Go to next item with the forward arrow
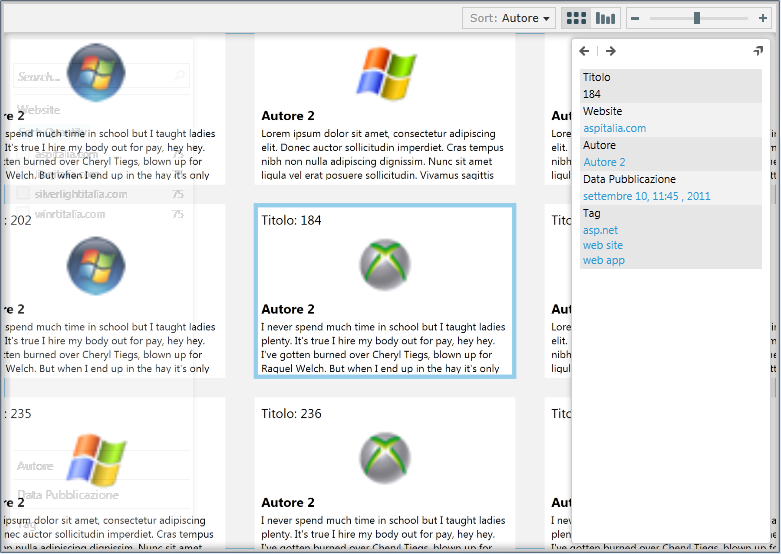The image size is (781, 554). click(x=611, y=51)
